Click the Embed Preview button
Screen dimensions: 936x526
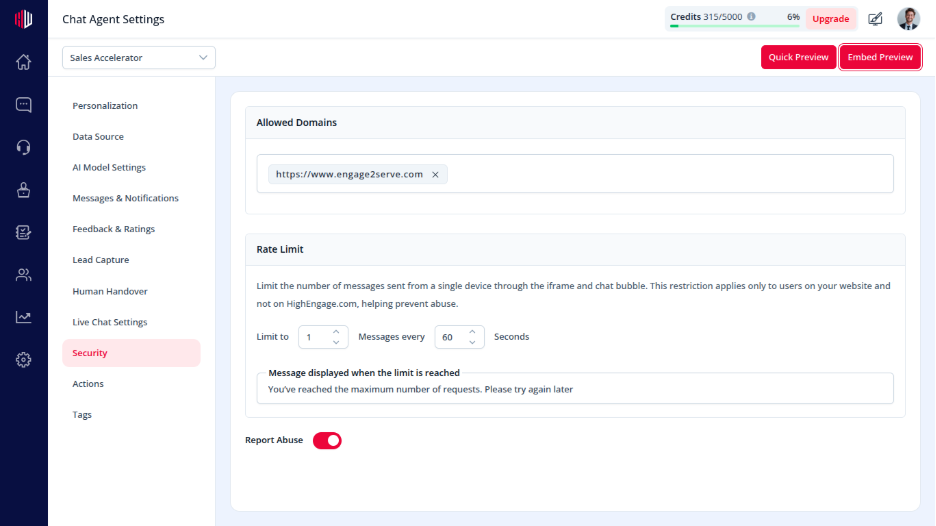click(x=880, y=57)
